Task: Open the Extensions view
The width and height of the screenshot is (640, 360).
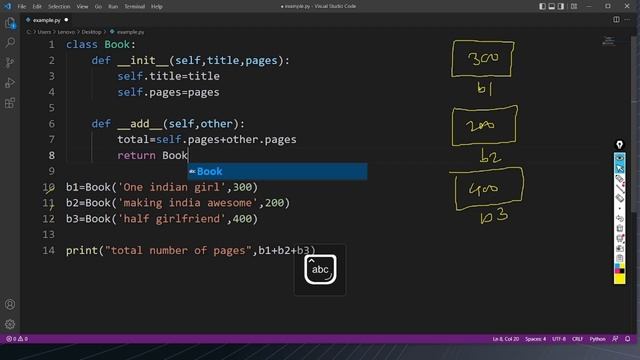Action: pyautogui.click(x=10, y=103)
